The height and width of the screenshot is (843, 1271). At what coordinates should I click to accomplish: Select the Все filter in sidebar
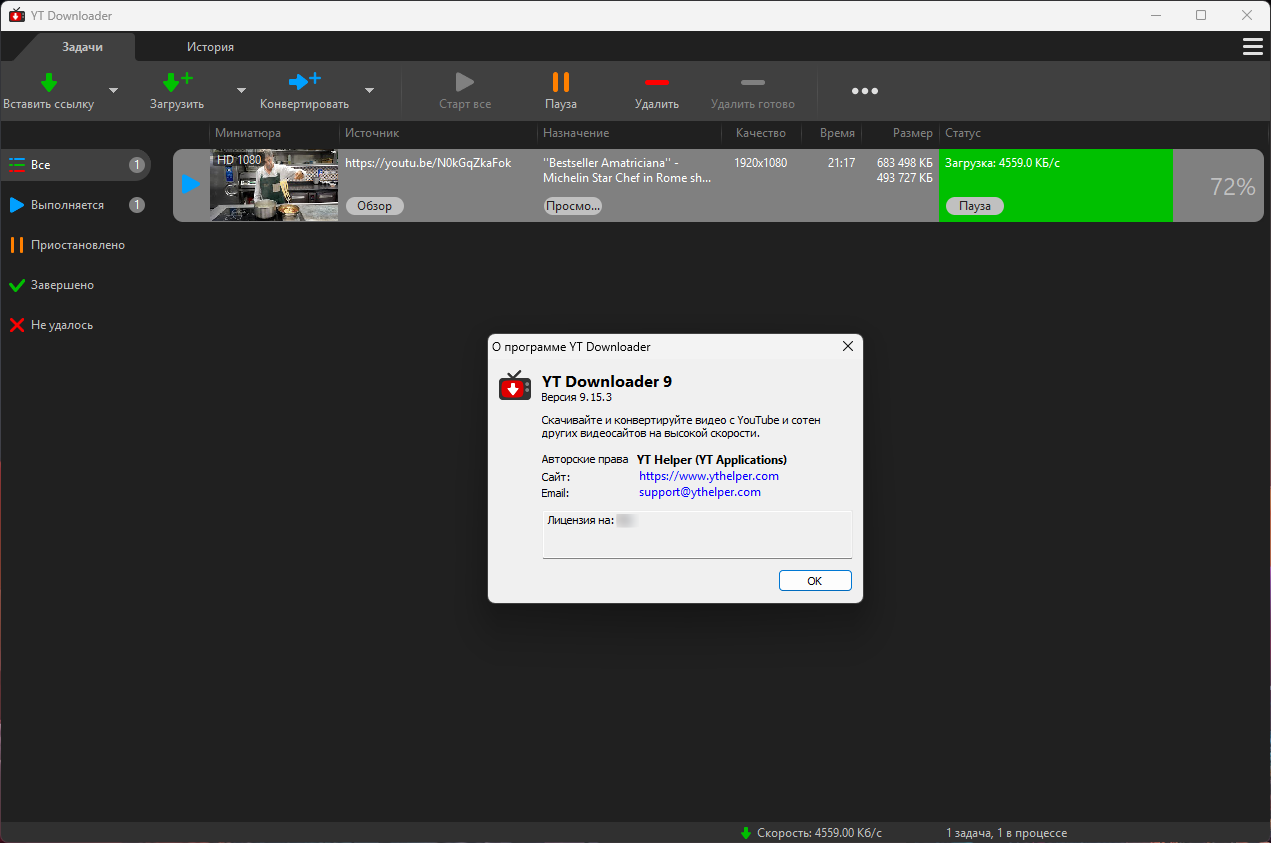coord(76,165)
